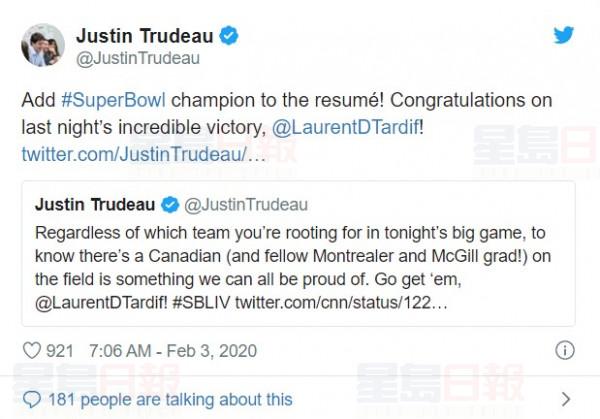The height and width of the screenshot is (419, 600).
Task: Click the info circle icon
Action: coord(565,351)
